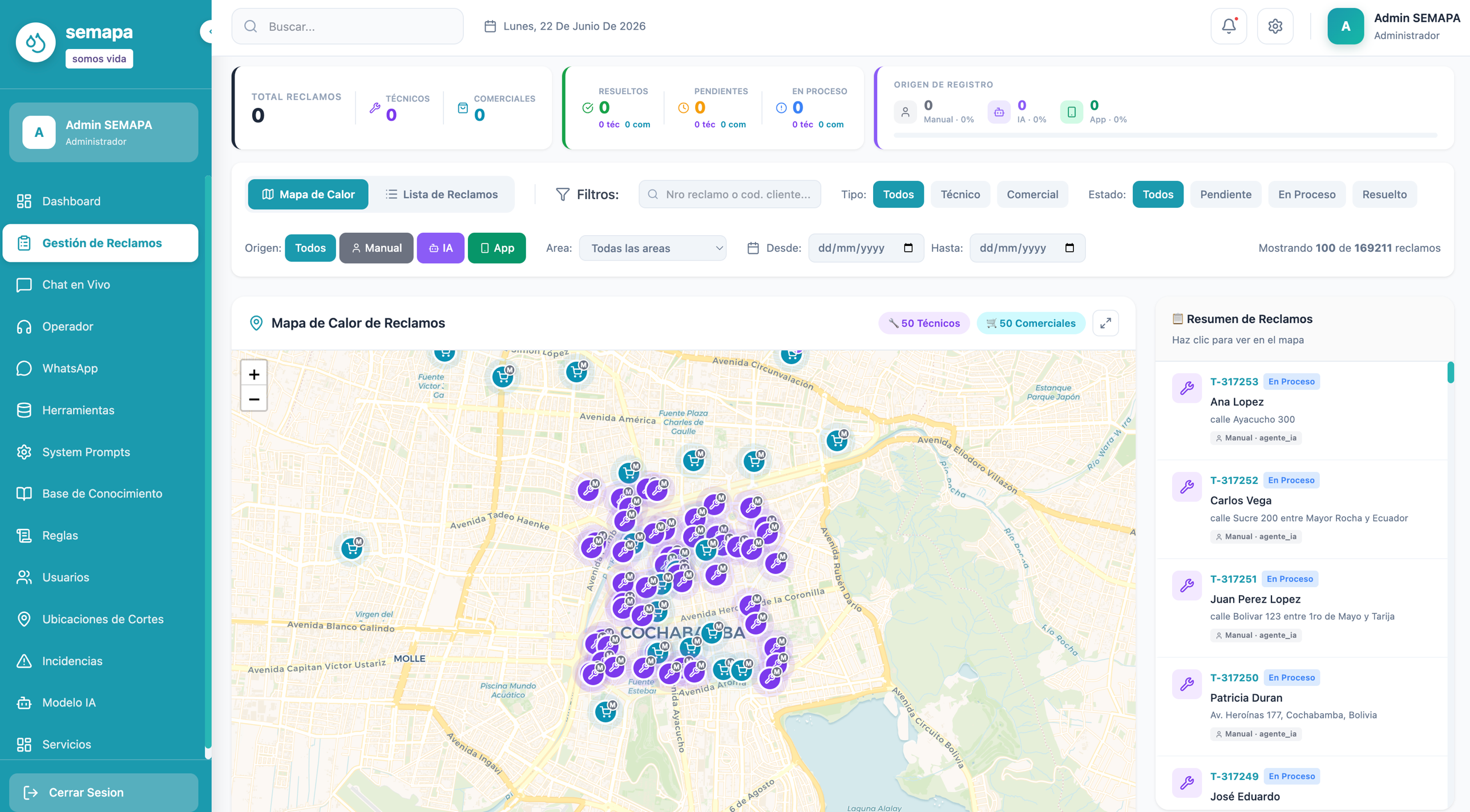Filter Estado by Resuelto
The width and height of the screenshot is (1470, 812).
[x=1384, y=195]
